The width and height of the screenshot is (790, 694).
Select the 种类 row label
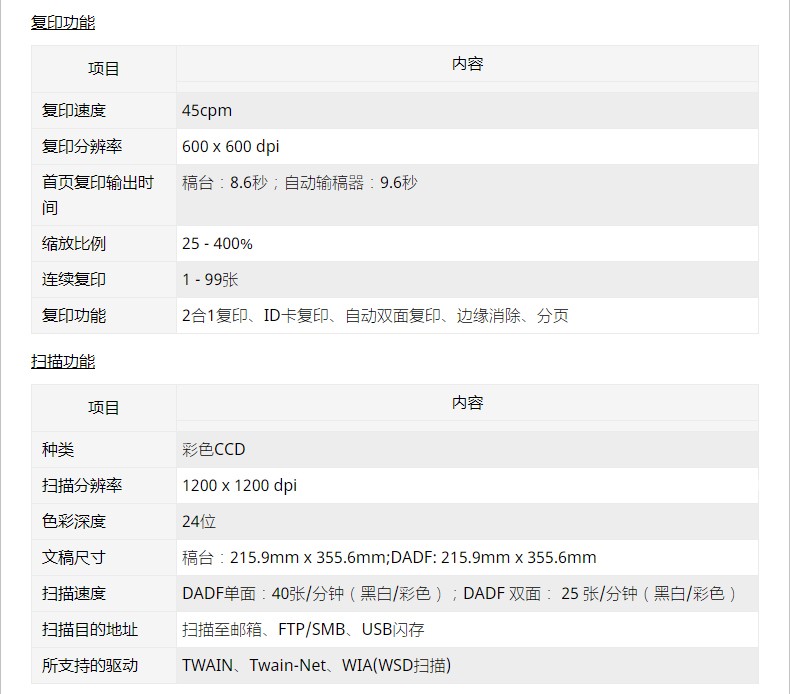58,450
